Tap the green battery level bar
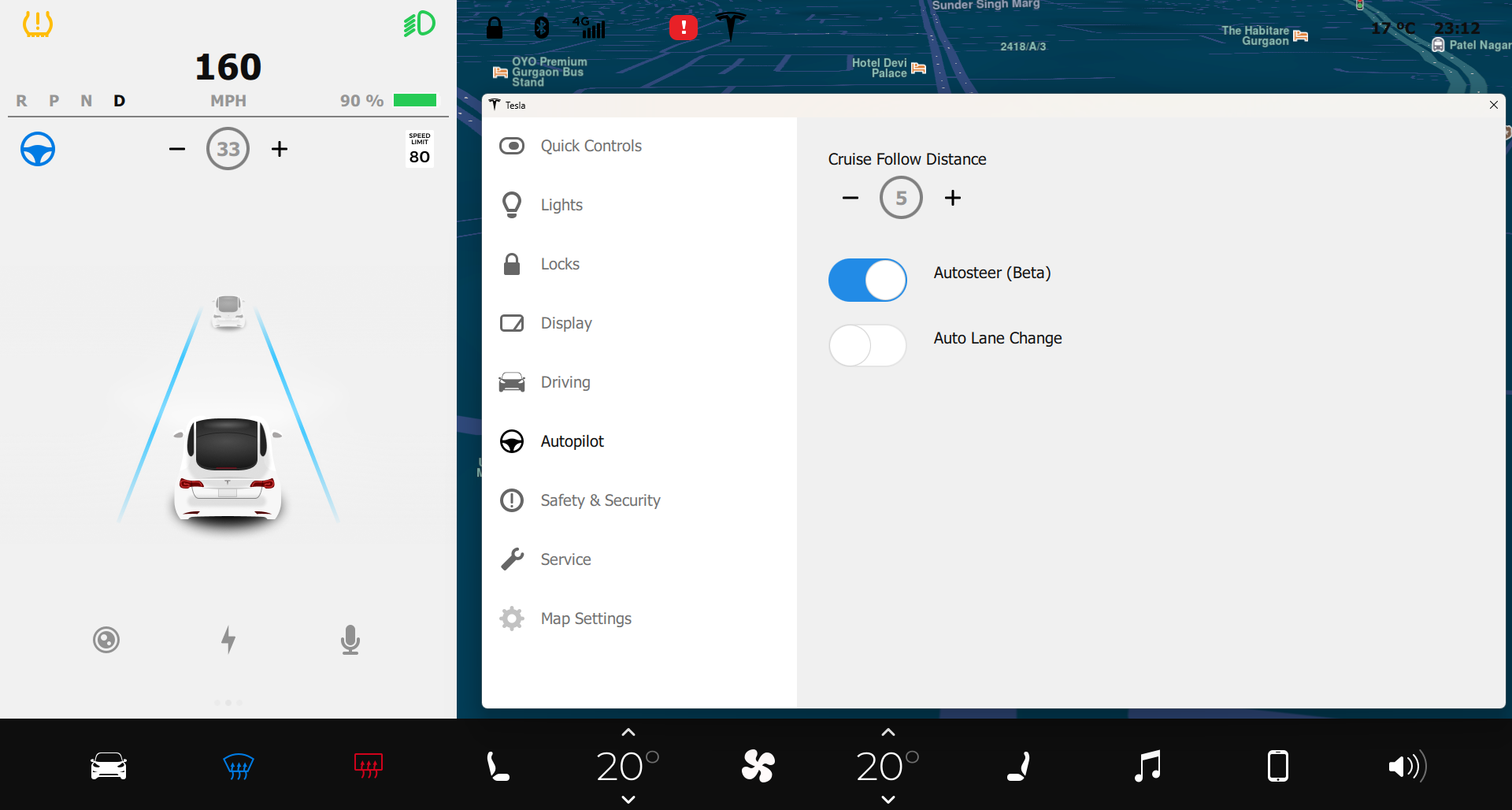 click(415, 100)
